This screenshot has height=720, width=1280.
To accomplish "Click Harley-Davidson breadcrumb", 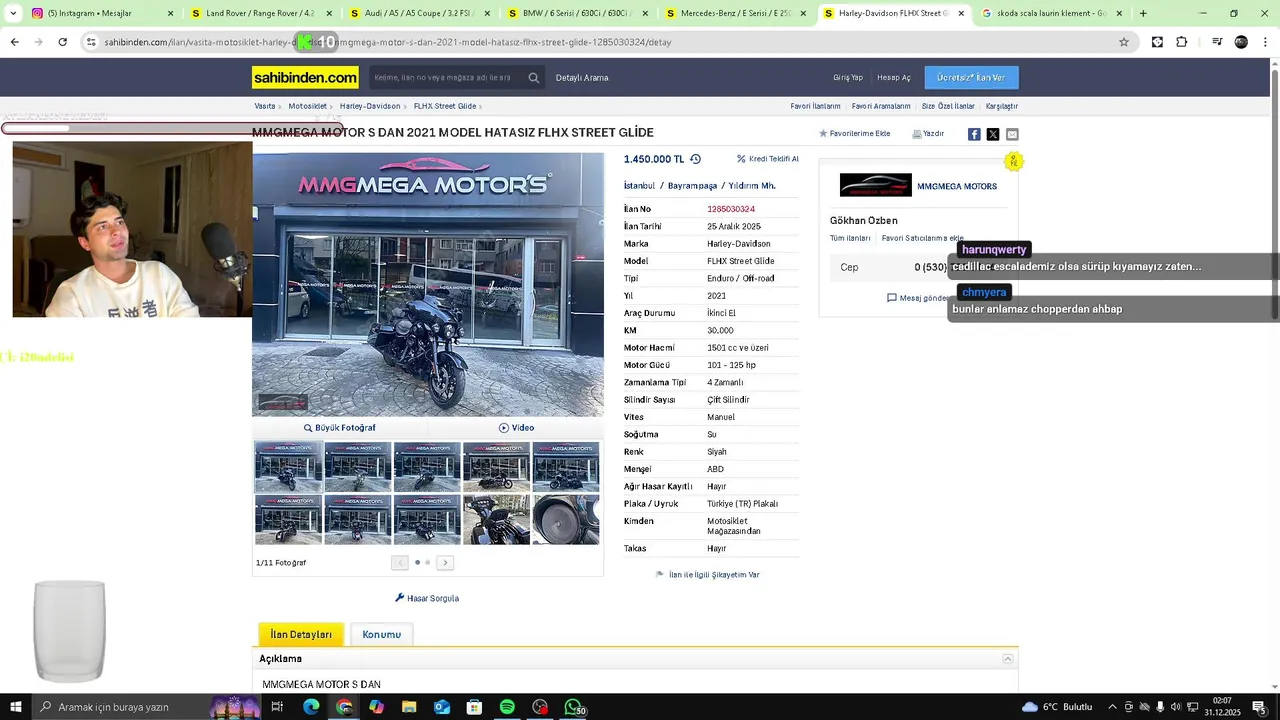I will (370, 106).
